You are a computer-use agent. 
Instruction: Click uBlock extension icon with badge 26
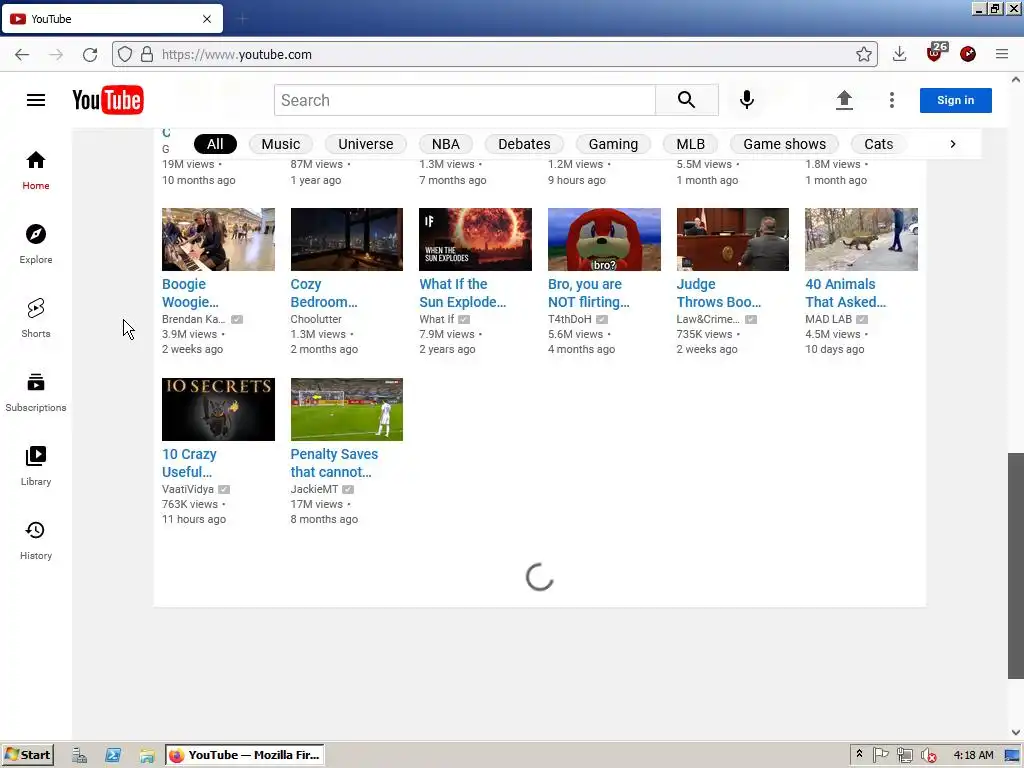point(936,53)
